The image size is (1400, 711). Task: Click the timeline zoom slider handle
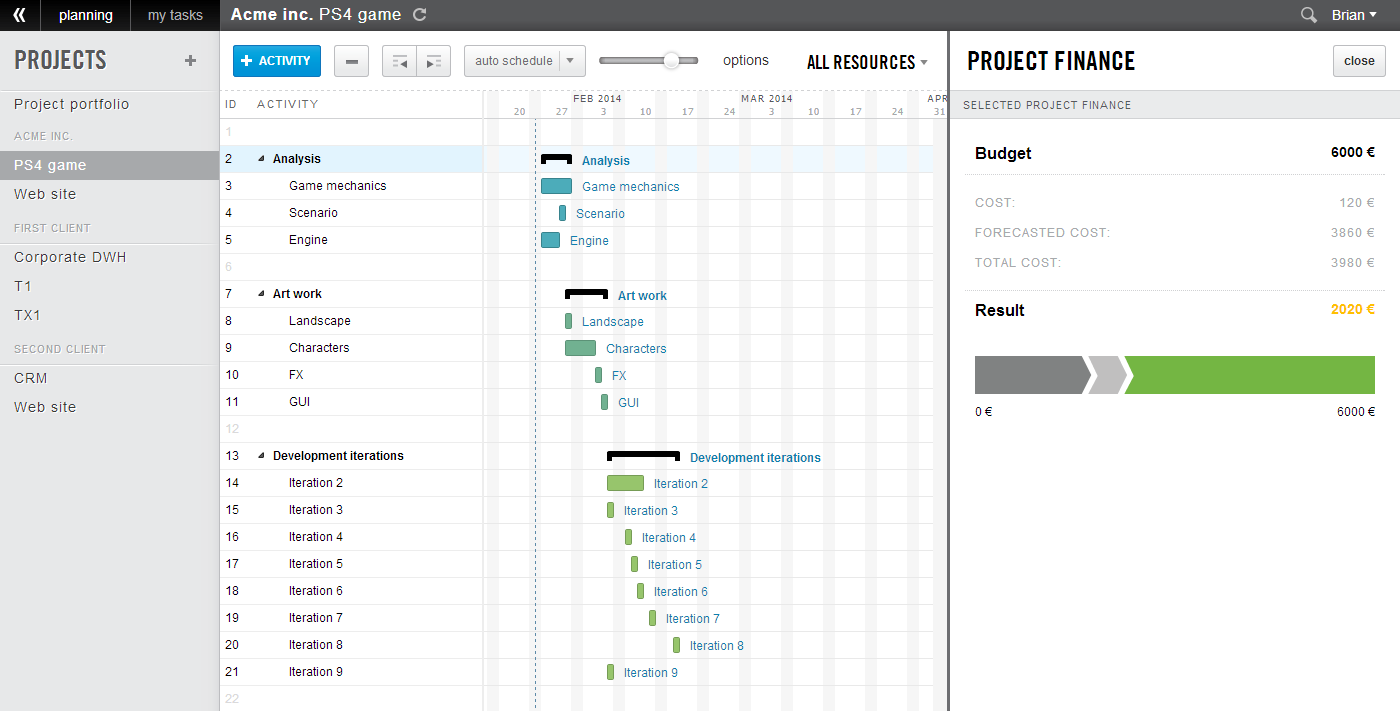click(671, 61)
